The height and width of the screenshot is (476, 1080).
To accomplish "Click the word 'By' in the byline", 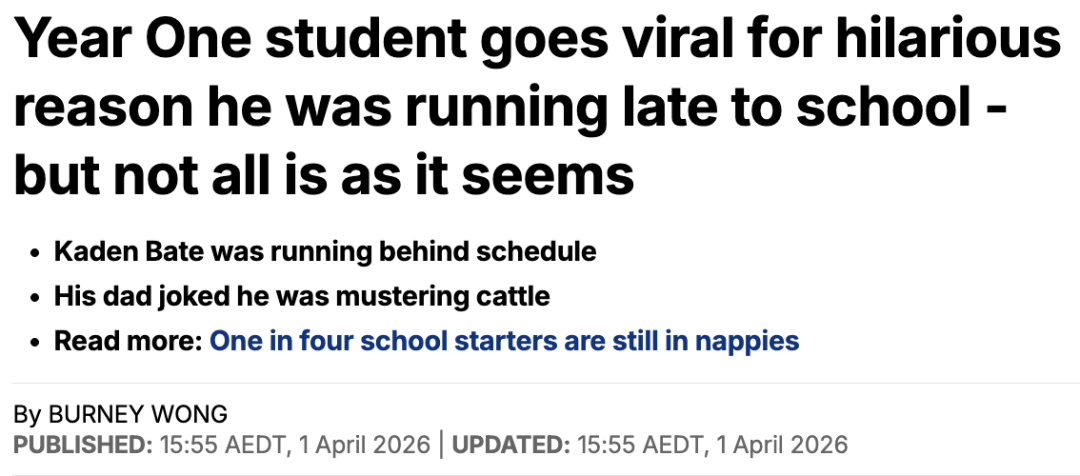I will (x=27, y=414).
